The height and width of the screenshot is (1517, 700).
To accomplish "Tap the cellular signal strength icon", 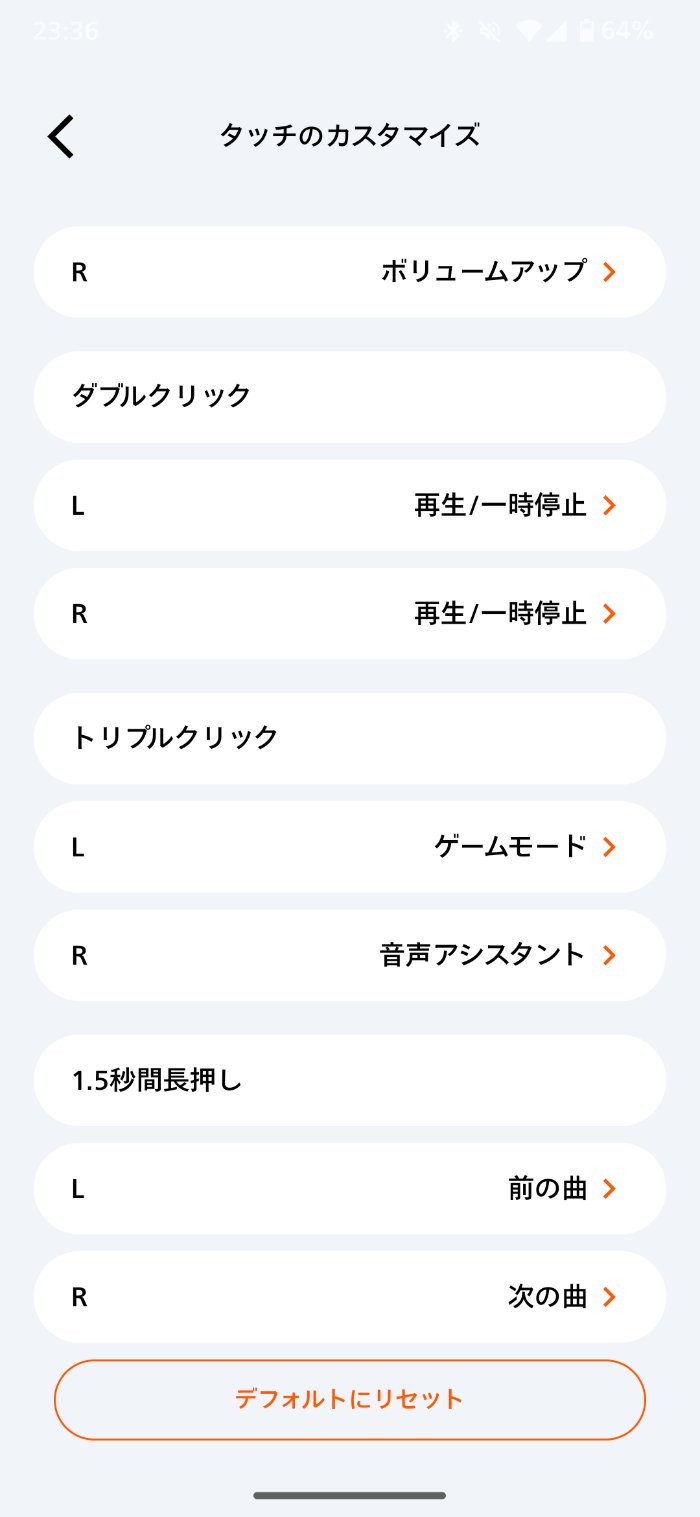I will pos(556,31).
